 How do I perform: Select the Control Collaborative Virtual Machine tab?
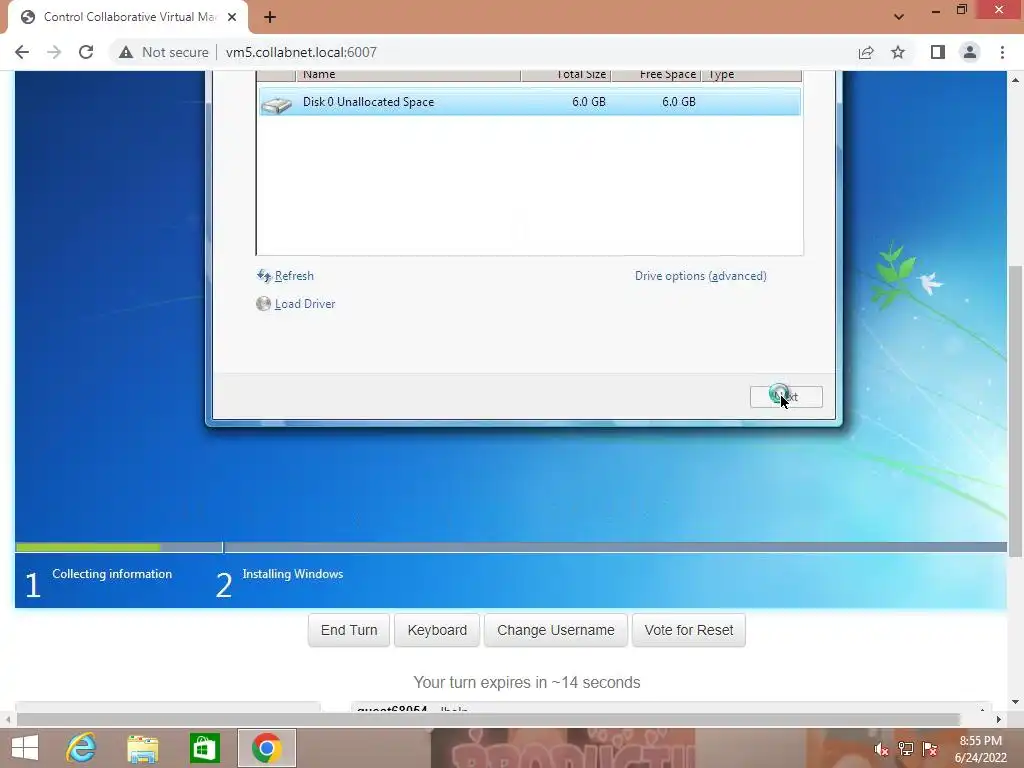coord(128,17)
